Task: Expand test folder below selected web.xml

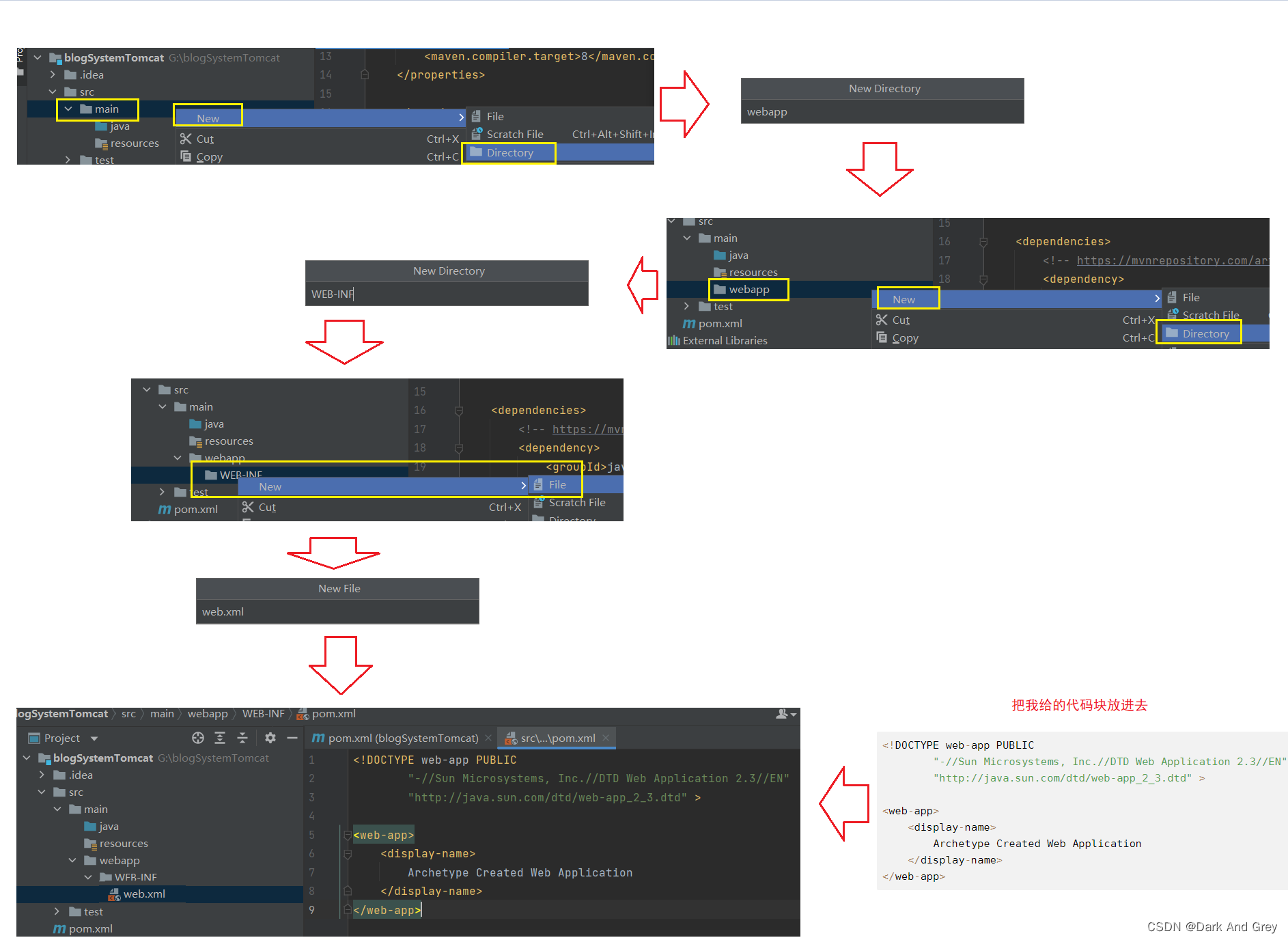Action: click(x=57, y=911)
